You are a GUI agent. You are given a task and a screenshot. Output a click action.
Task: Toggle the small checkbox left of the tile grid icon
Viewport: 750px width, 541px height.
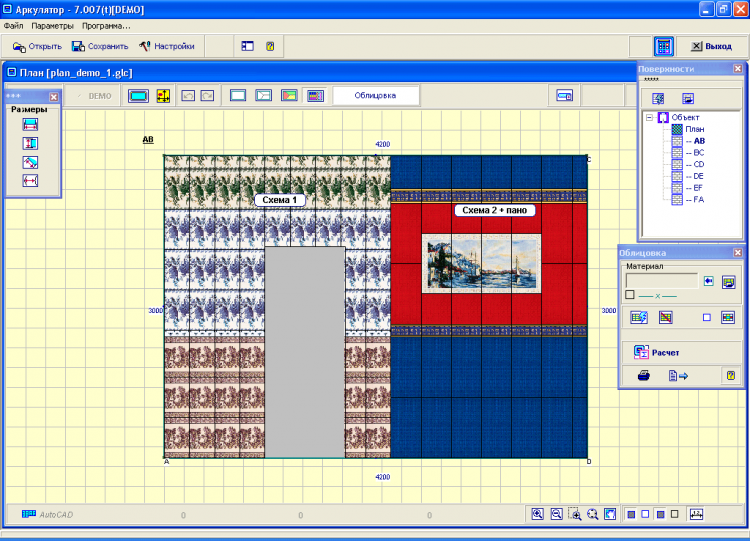tap(706, 318)
